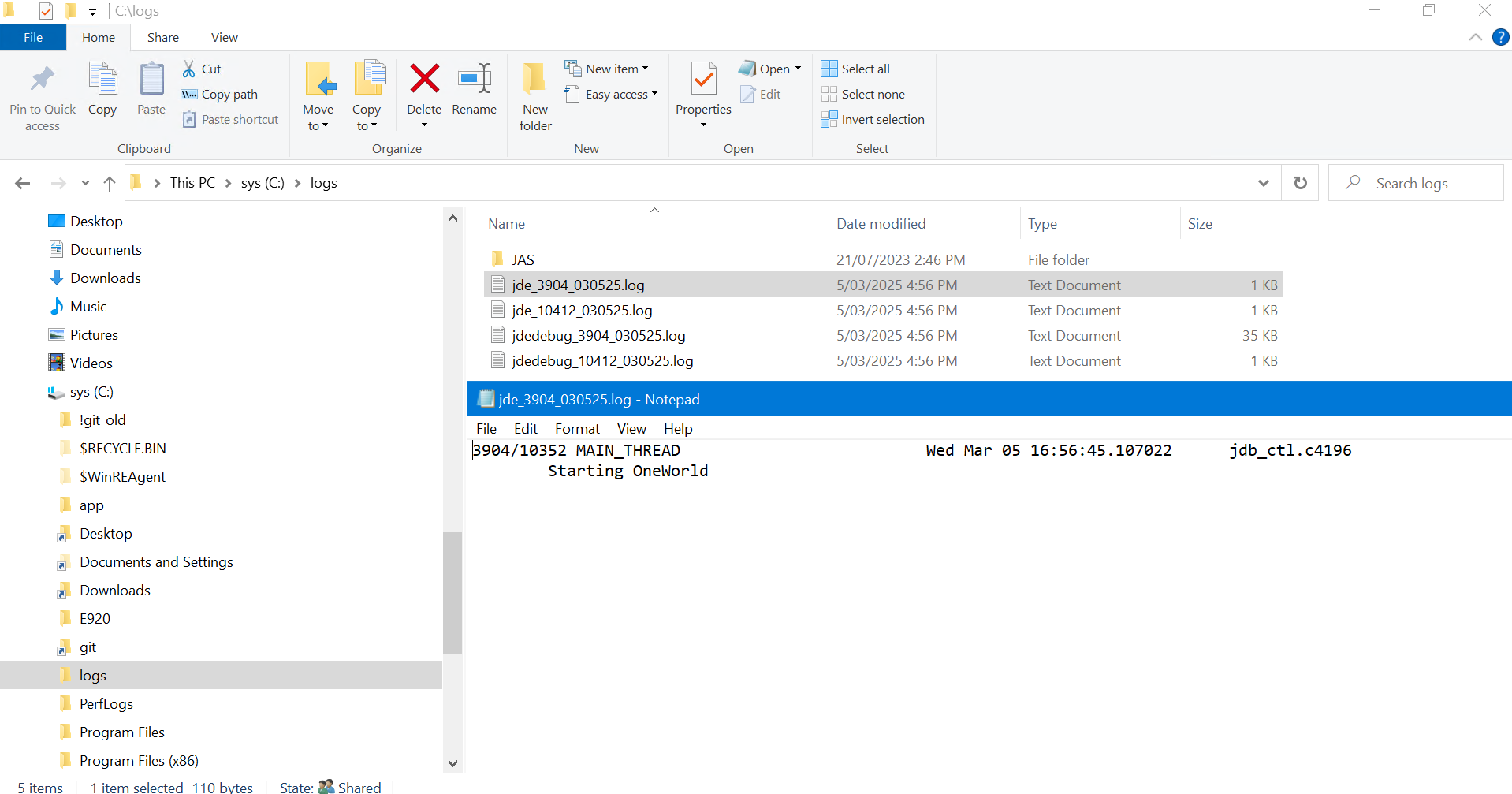Open Properties with the checkmark icon

tap(703, 80)
